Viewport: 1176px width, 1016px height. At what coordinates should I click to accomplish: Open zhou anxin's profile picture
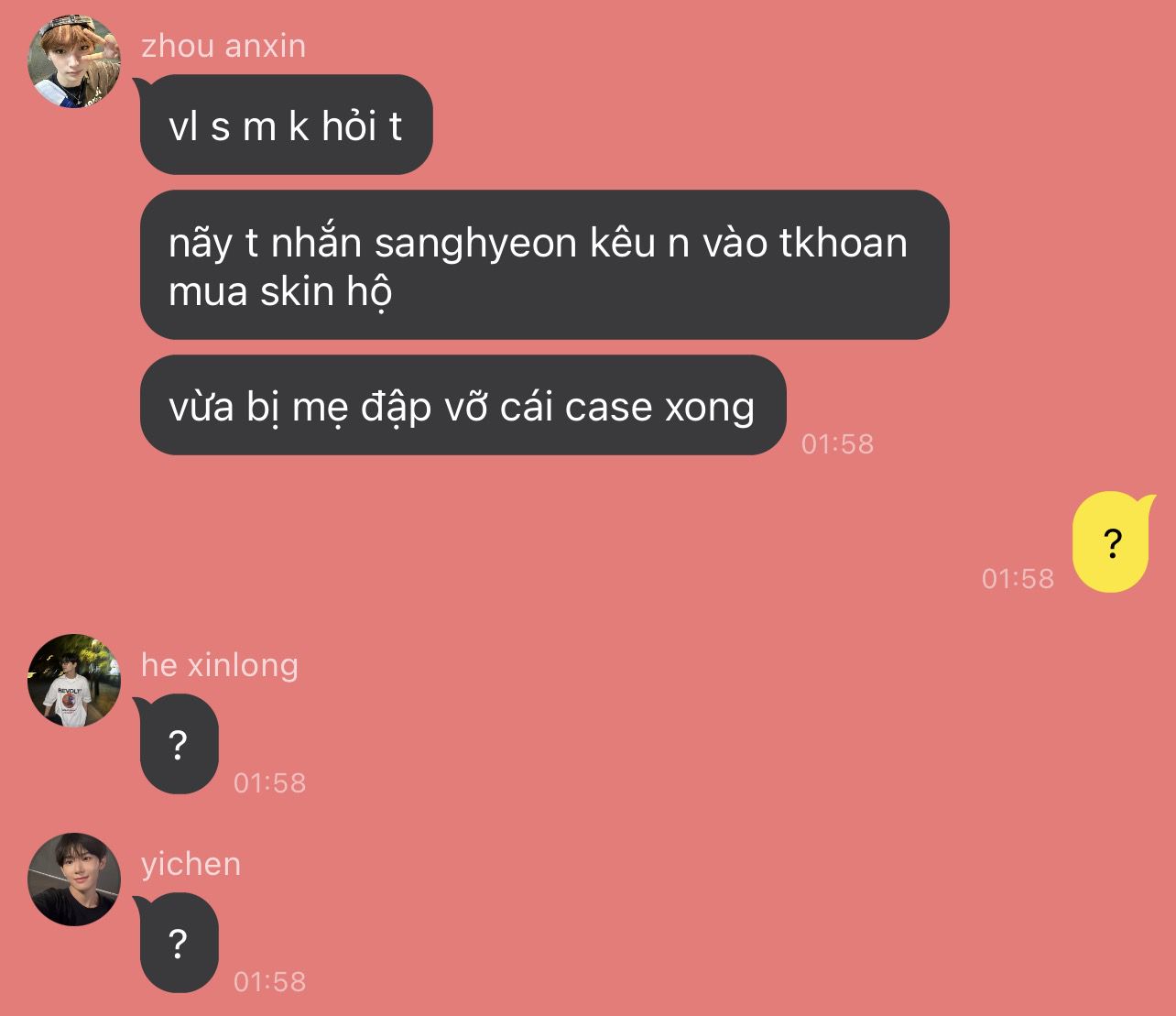(74, 60)
